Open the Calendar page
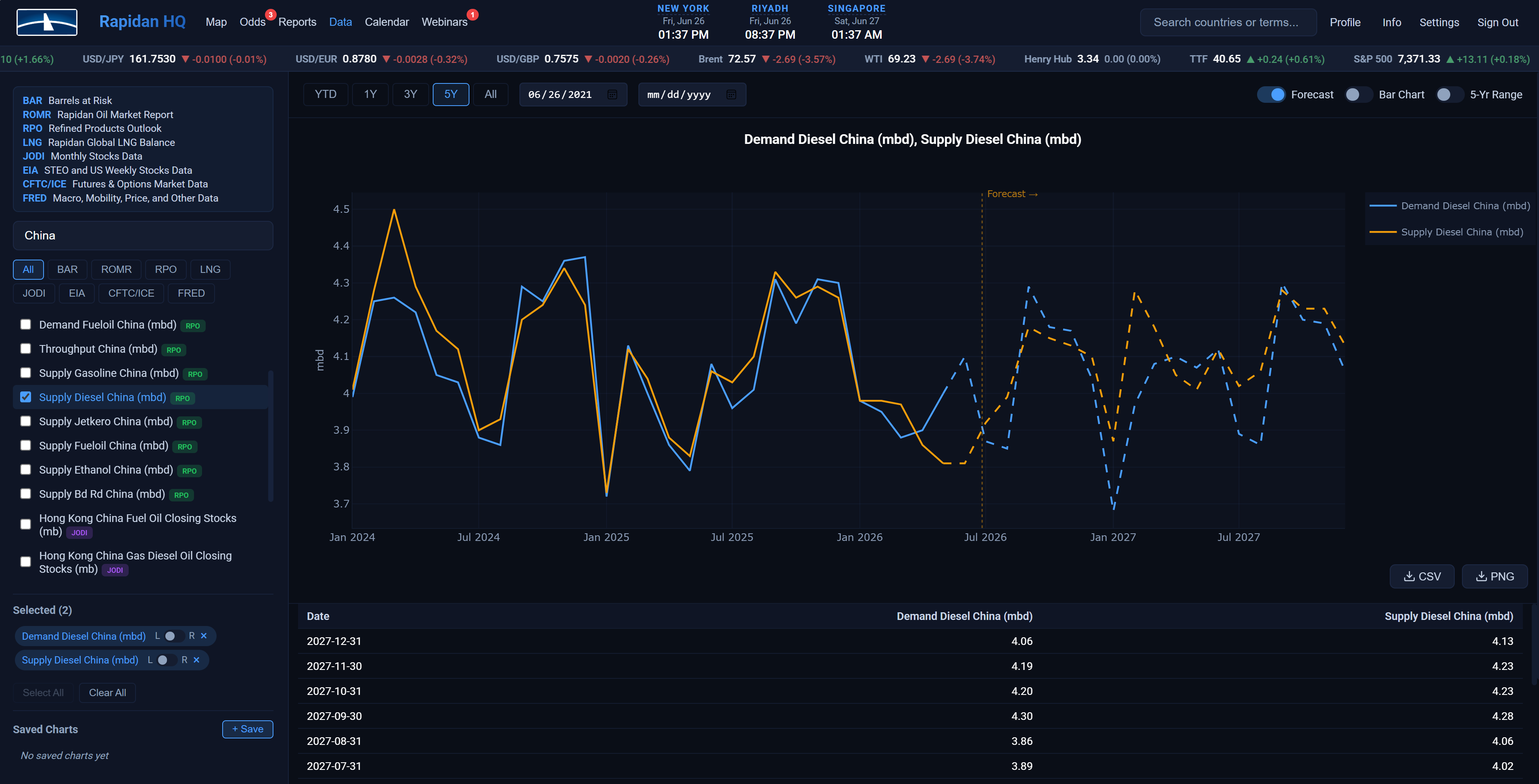Viewport: 1539px width, 784px height. click(386, 22)
